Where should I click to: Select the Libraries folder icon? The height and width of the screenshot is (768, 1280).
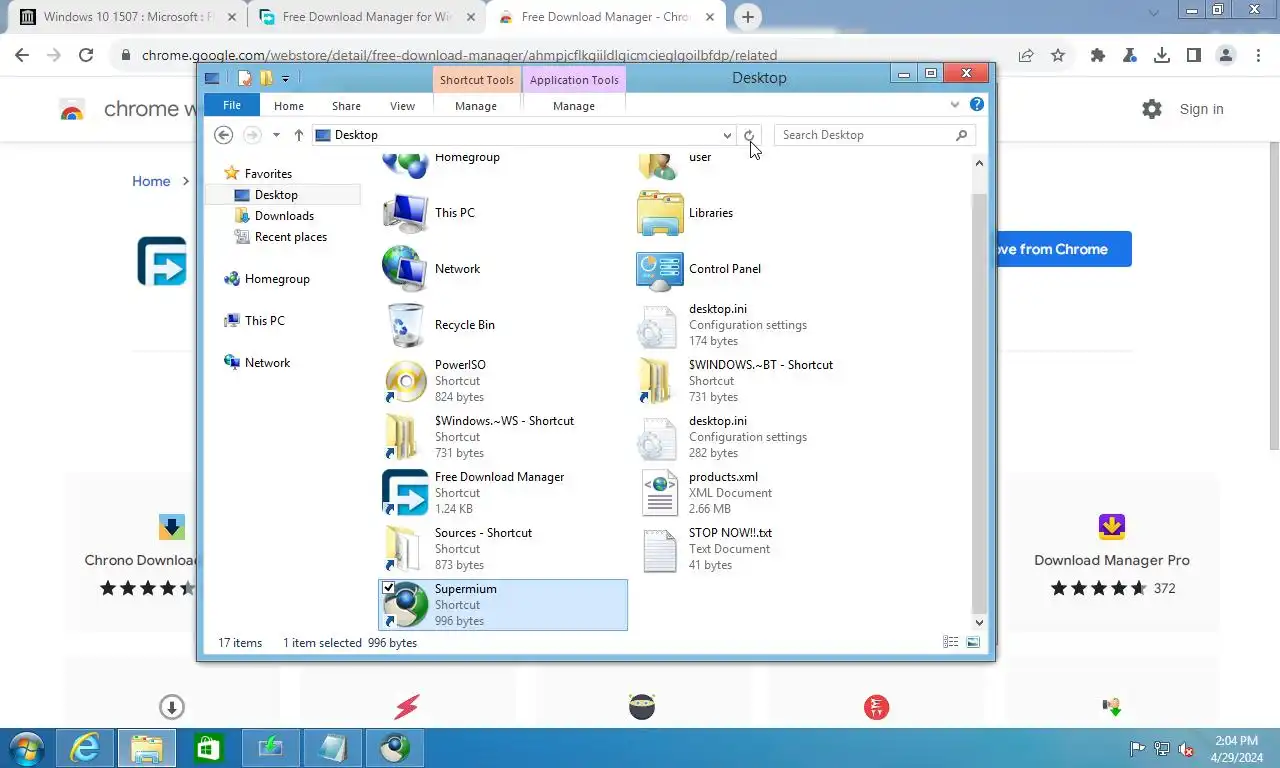point(660,213)
